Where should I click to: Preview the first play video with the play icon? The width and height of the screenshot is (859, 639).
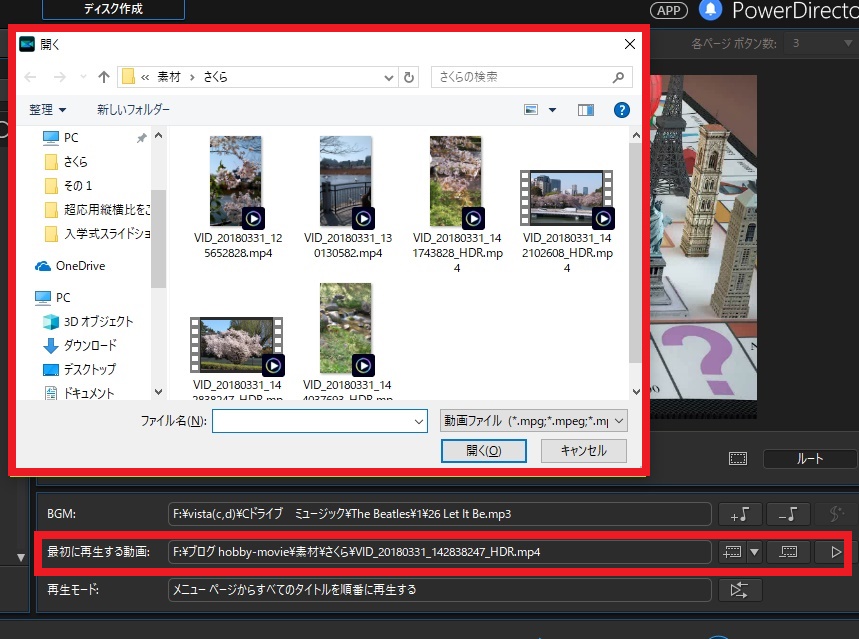pyautogui.click(x=835, y=552)
